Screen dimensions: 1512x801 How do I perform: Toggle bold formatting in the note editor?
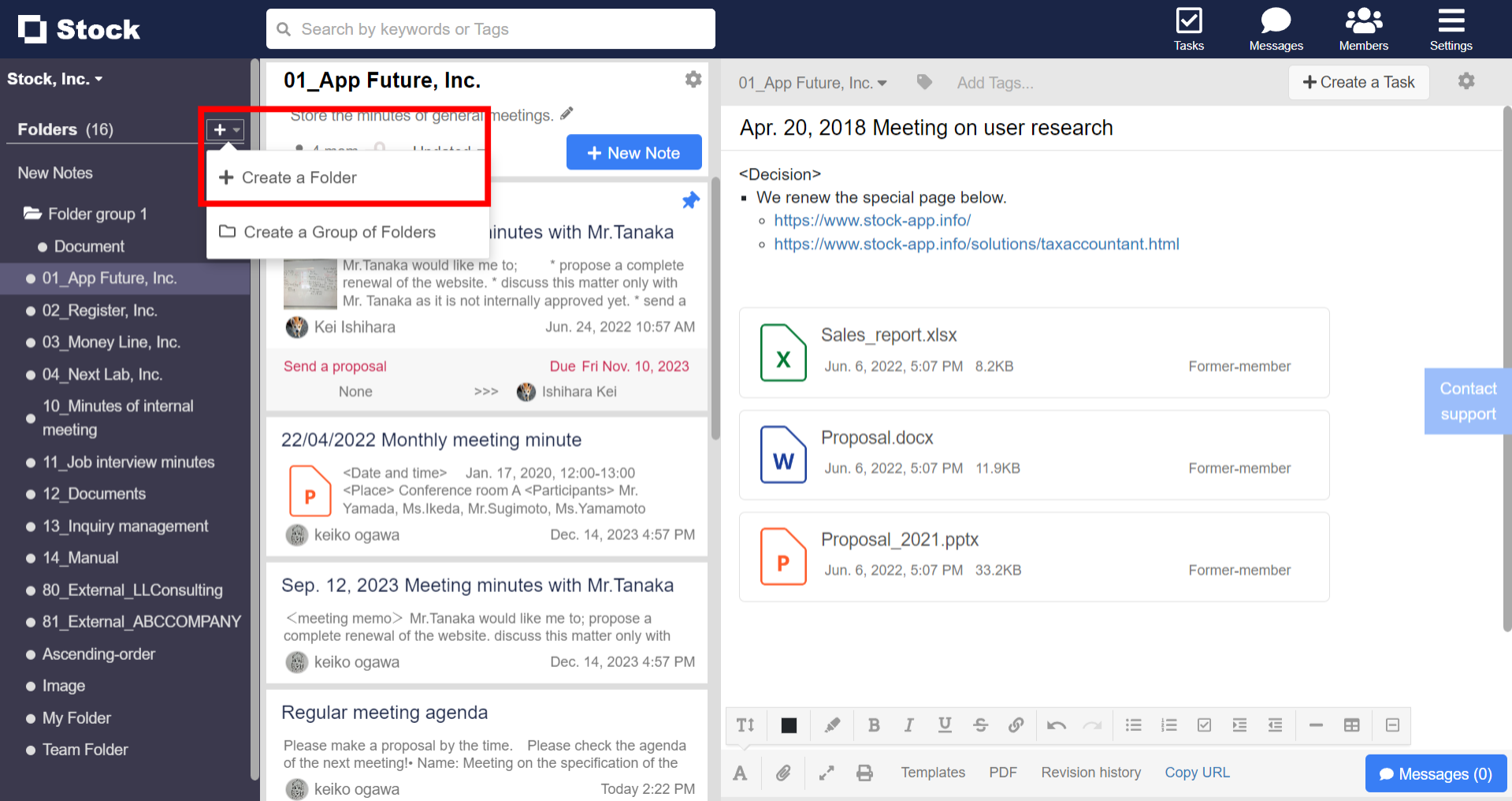tap(873, 725)
